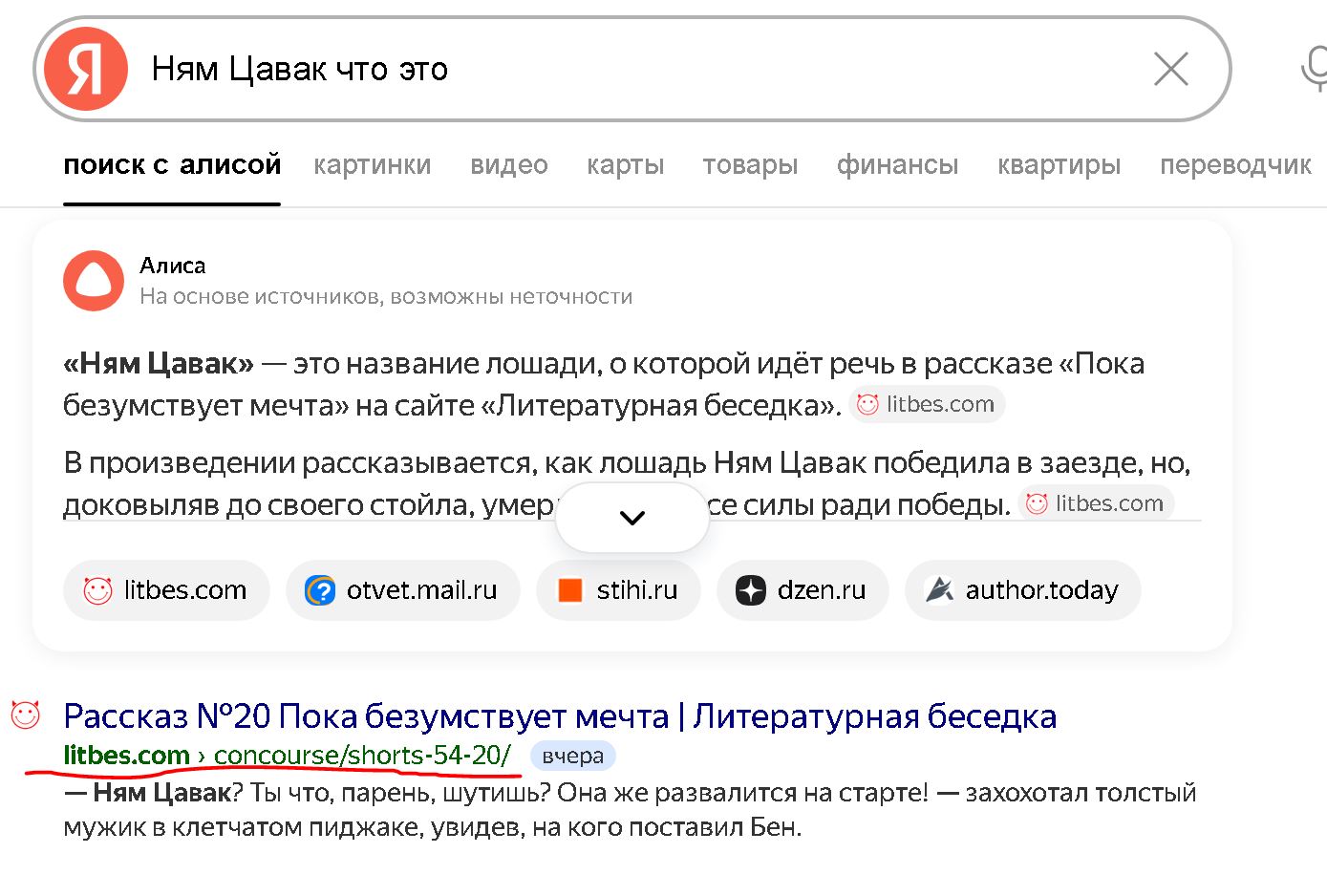Click the Alisa assistant avatar icon

point(94,281)
